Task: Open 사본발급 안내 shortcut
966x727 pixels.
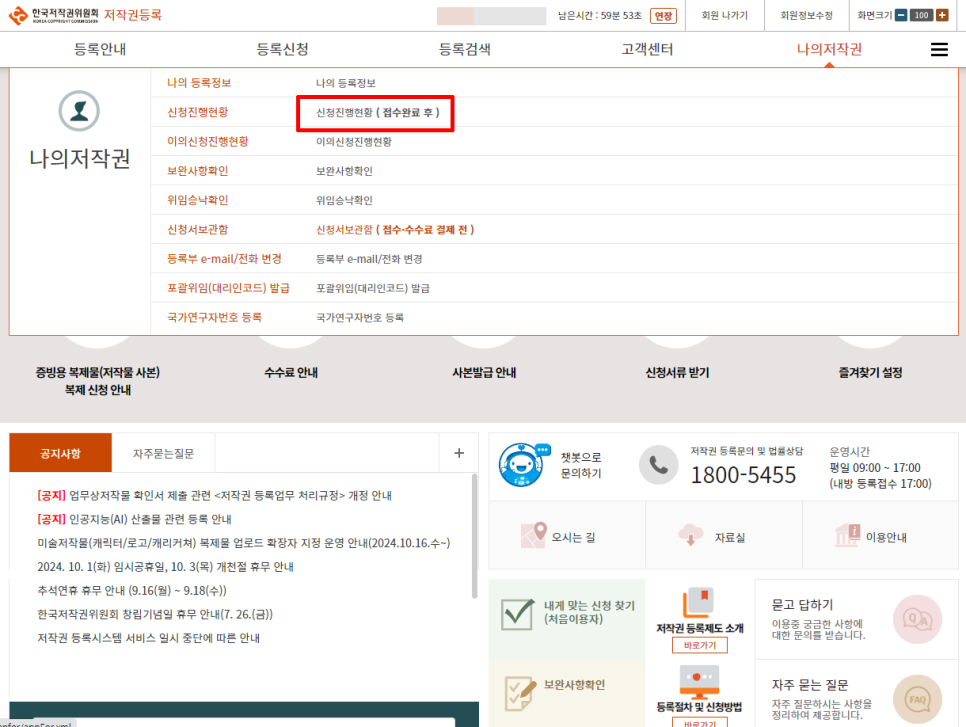Action: point(484,372)
